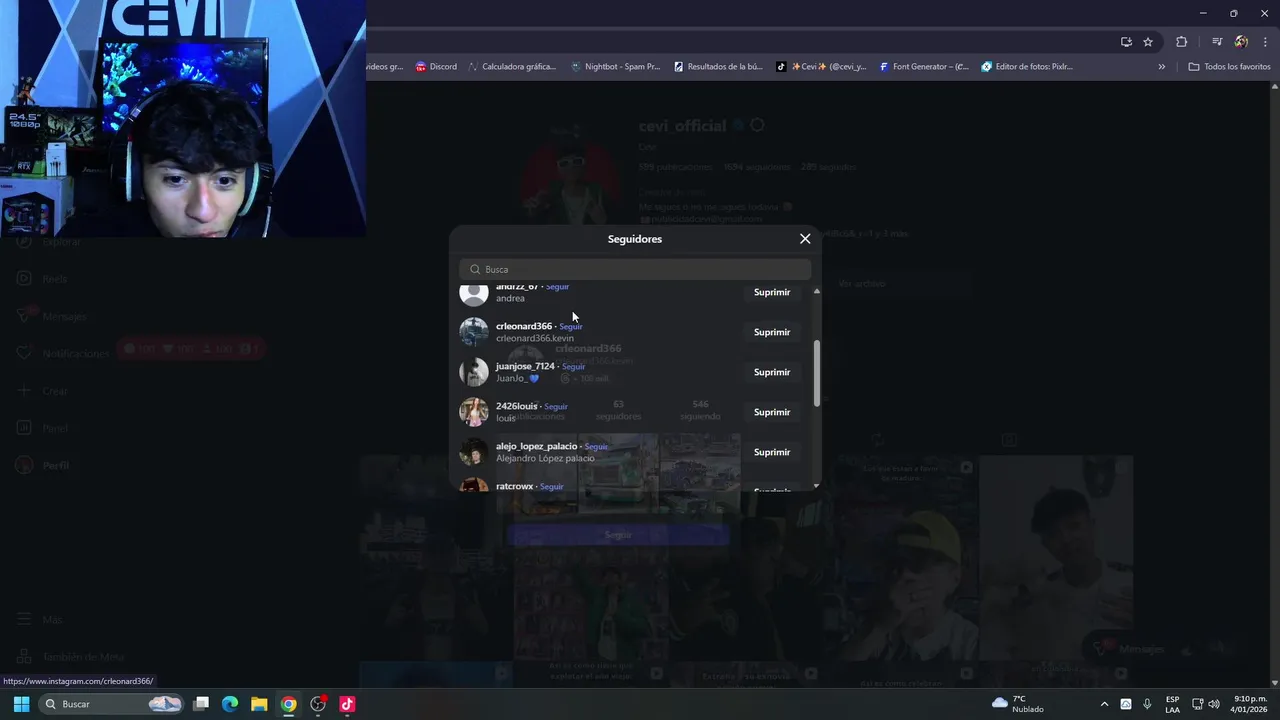Open the Editor de fotos: Pixlr bookmark
This screenshot has width=1280, height=720.
[x=1027, y=67]
